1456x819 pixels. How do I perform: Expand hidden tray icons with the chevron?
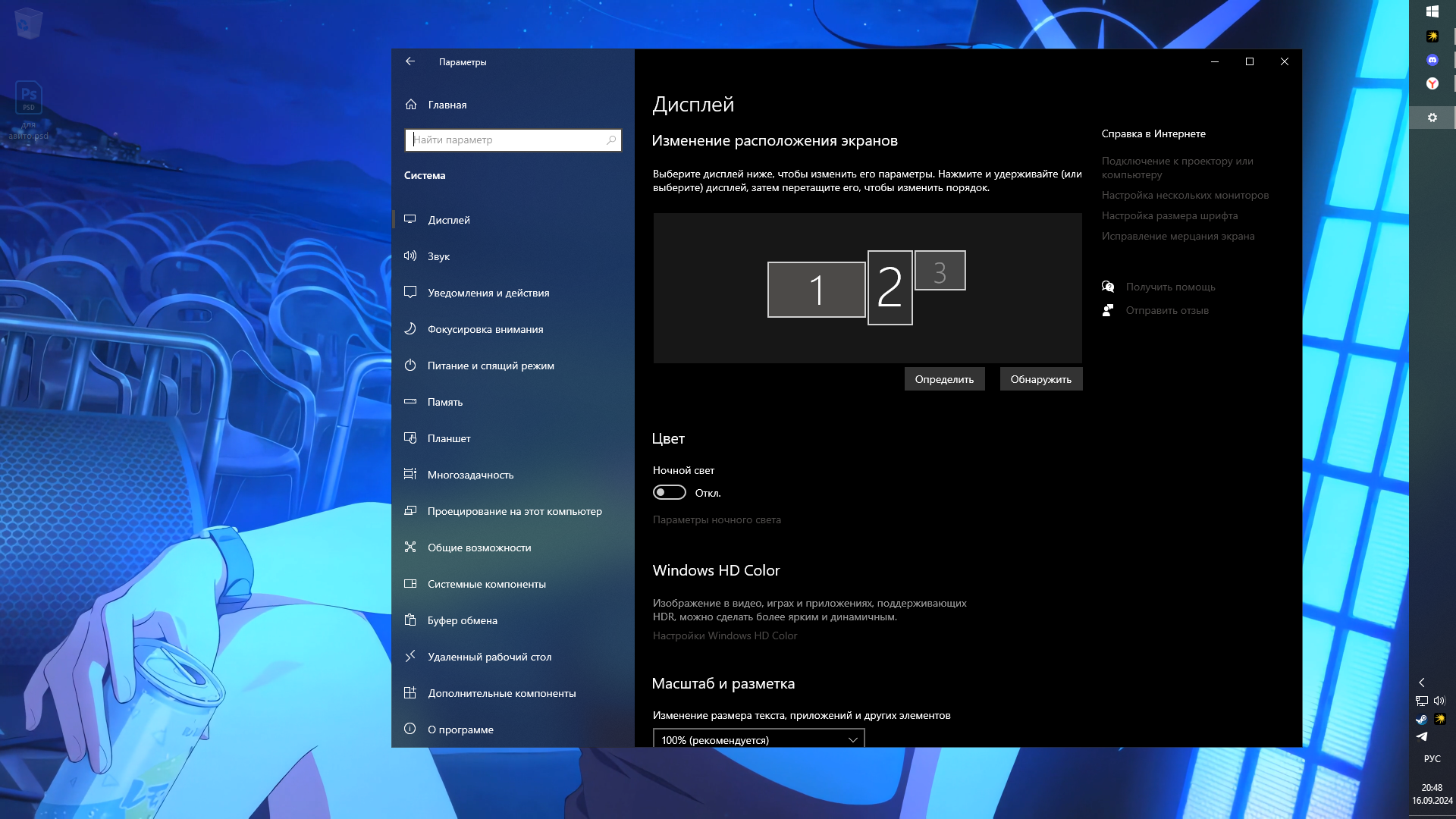(x=1422, y=682)
